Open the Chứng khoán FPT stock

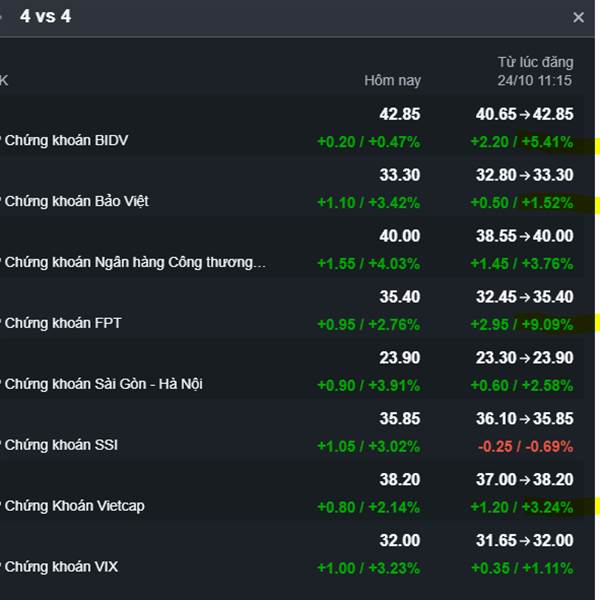point(63,323)
